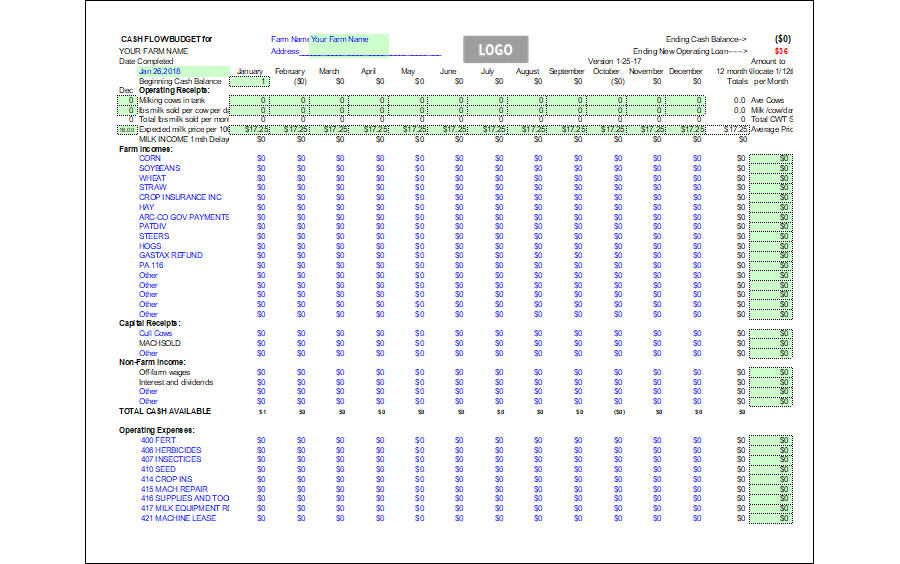The width and height of the screenshot is (900, 564).
Task: Select the 'Ending Cash Balance-->' label
Action: [706, 40]
